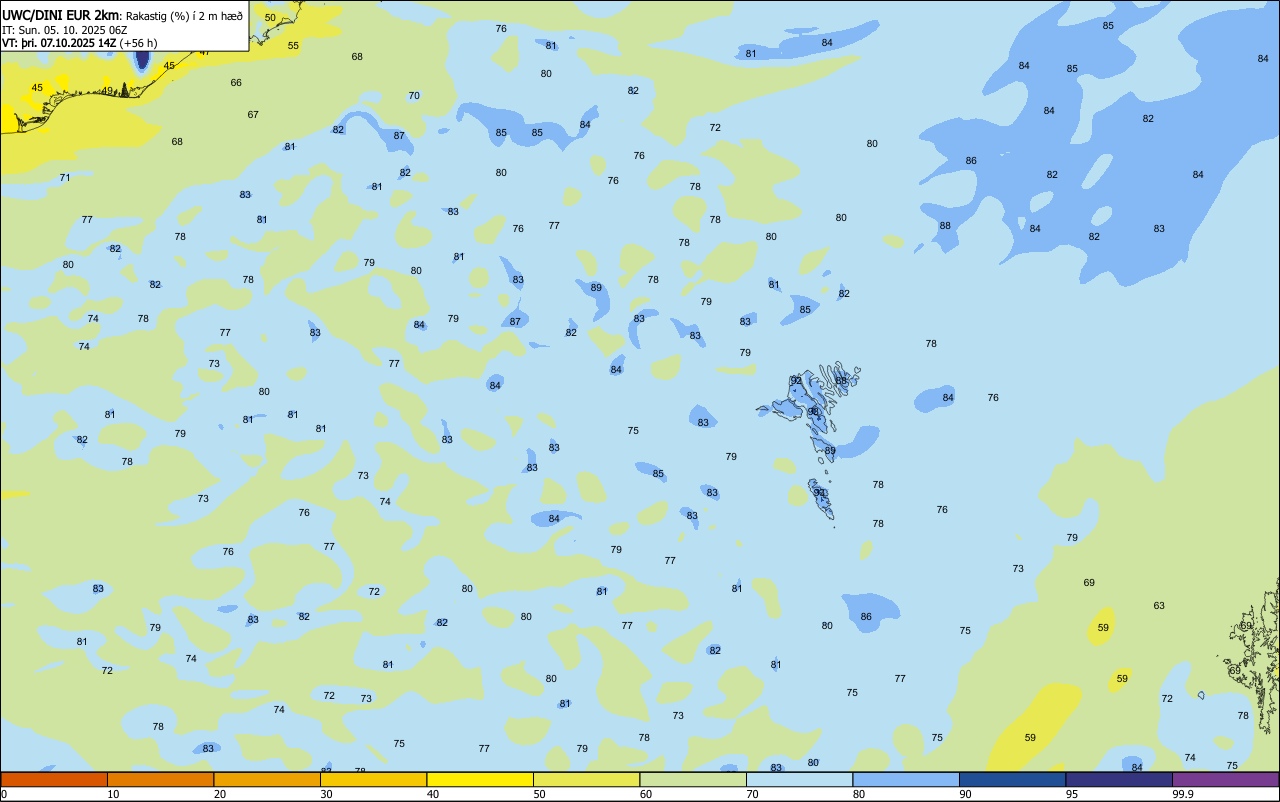Click the 'IT: Sun. 05. 10. 2025 06Z' line
This screenshot has height=802, width=1280.
pyautogui.click(x=65, y=29)
